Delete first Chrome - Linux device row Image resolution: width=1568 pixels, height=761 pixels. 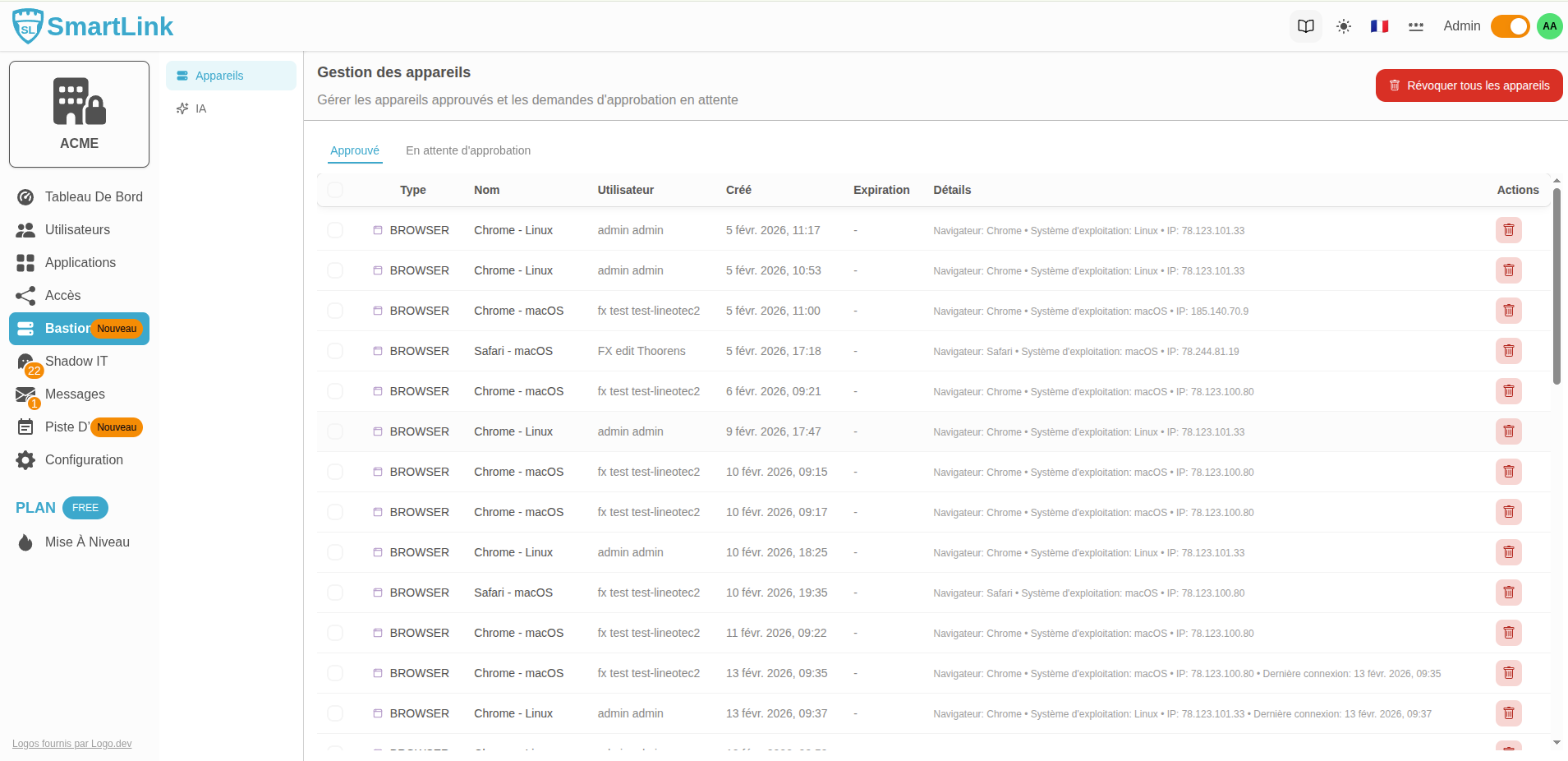point(1508,230)
